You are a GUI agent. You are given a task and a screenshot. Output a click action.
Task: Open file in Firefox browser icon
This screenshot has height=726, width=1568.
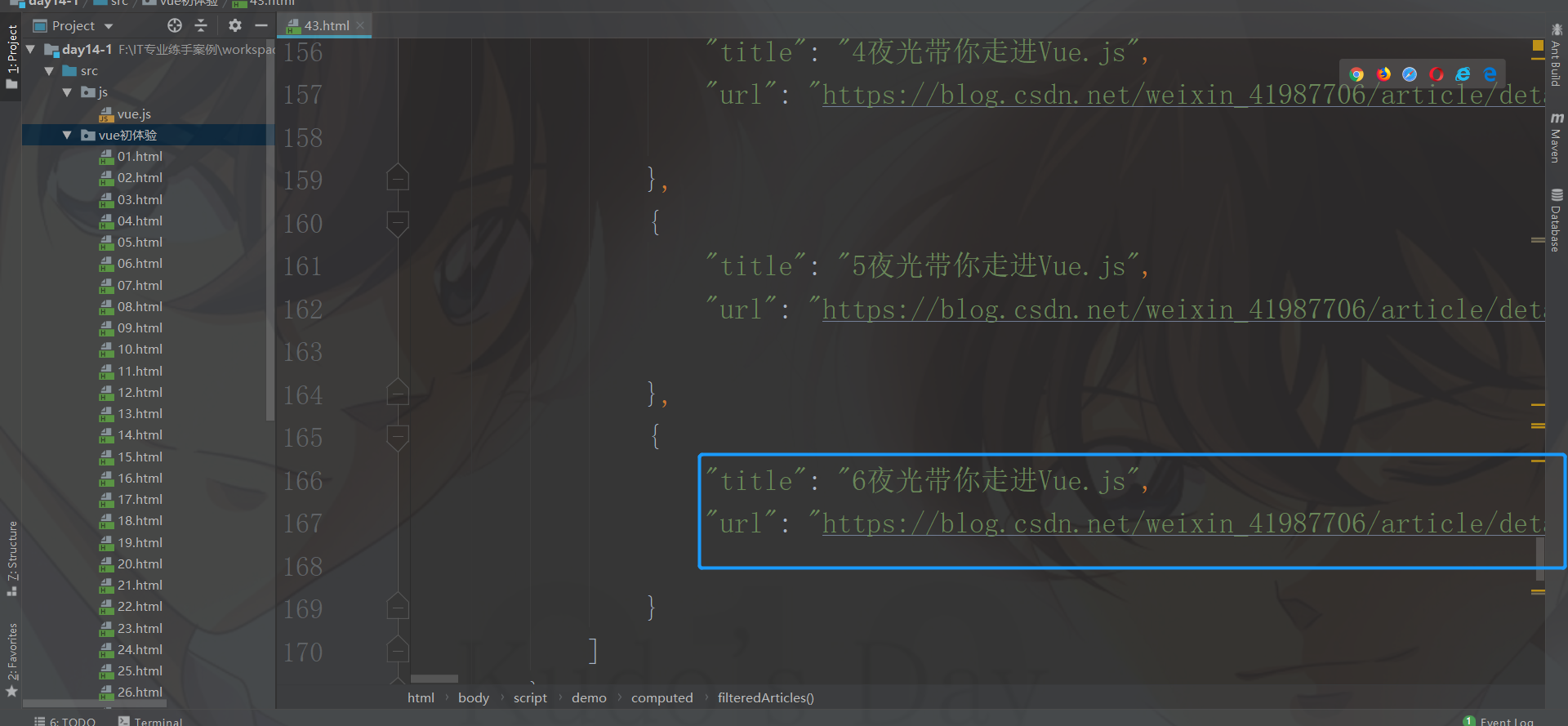(1383, 74)
